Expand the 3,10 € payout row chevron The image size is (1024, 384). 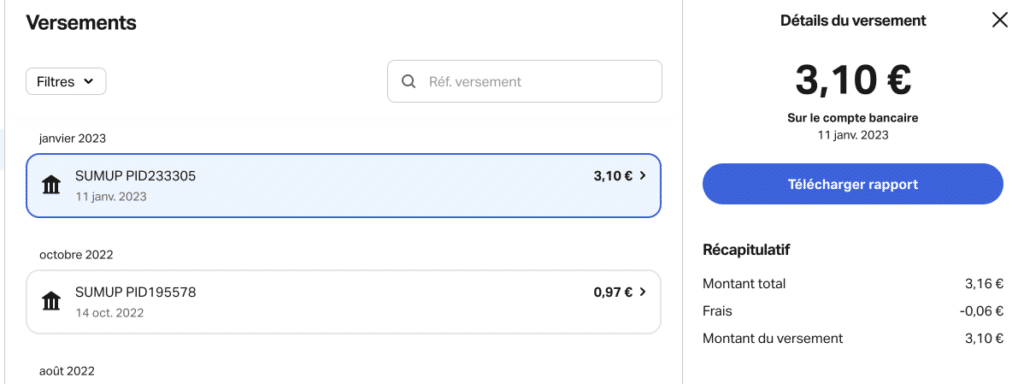(643, 176)
